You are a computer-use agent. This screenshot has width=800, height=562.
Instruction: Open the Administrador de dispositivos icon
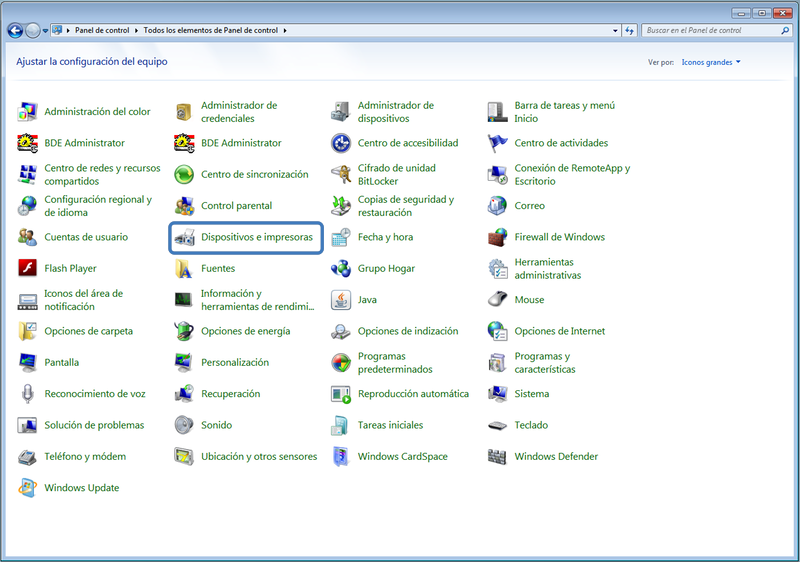pyautogui.click(x=340, y=112)
